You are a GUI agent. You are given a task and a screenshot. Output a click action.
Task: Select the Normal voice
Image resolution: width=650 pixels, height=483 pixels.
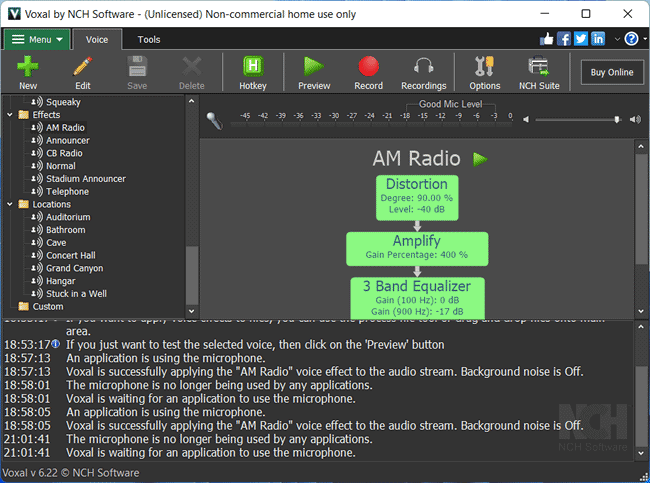(61, 166)
